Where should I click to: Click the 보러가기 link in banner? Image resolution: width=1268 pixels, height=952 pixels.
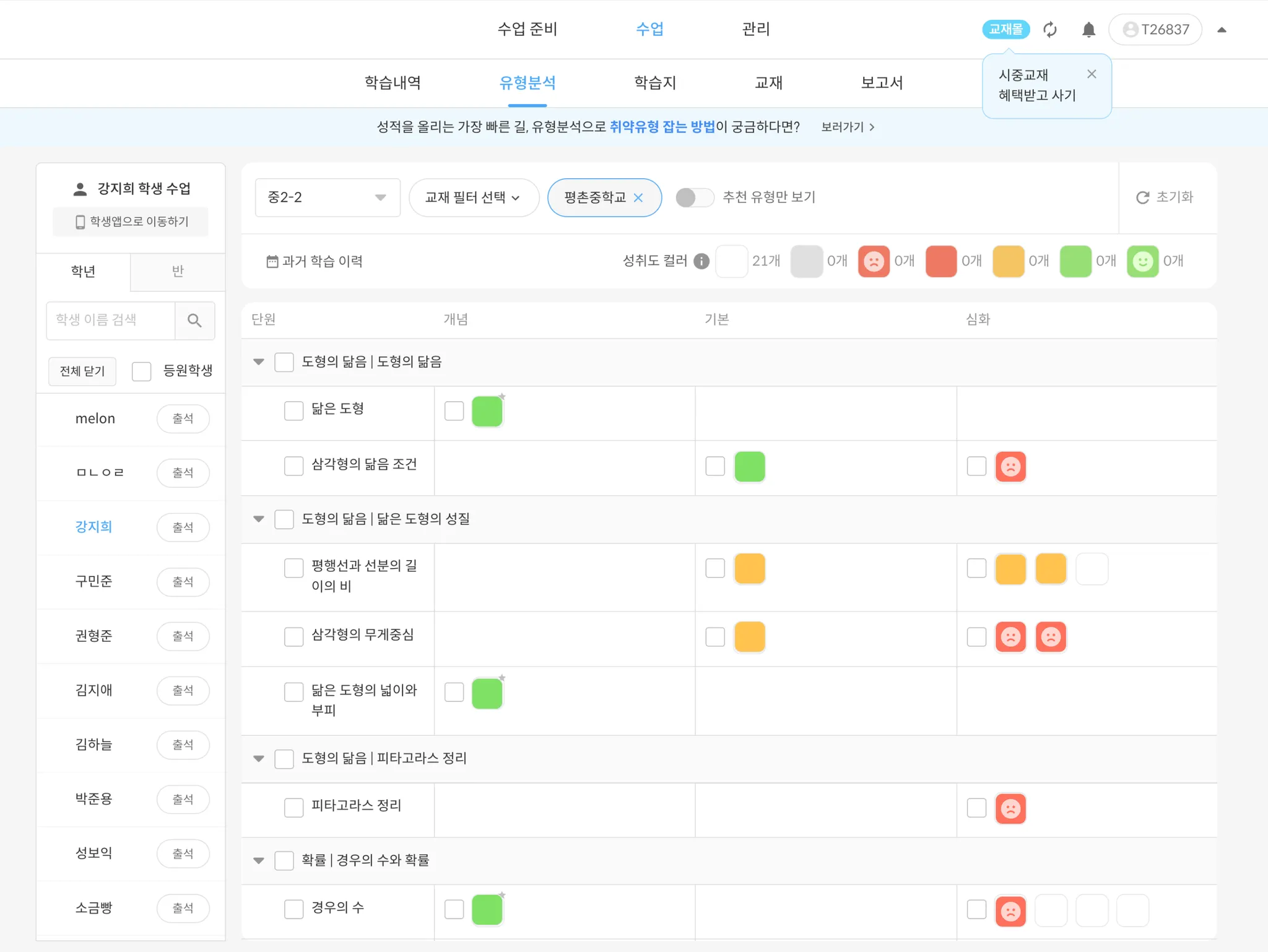pyautogui.click(x=848, y=127)
